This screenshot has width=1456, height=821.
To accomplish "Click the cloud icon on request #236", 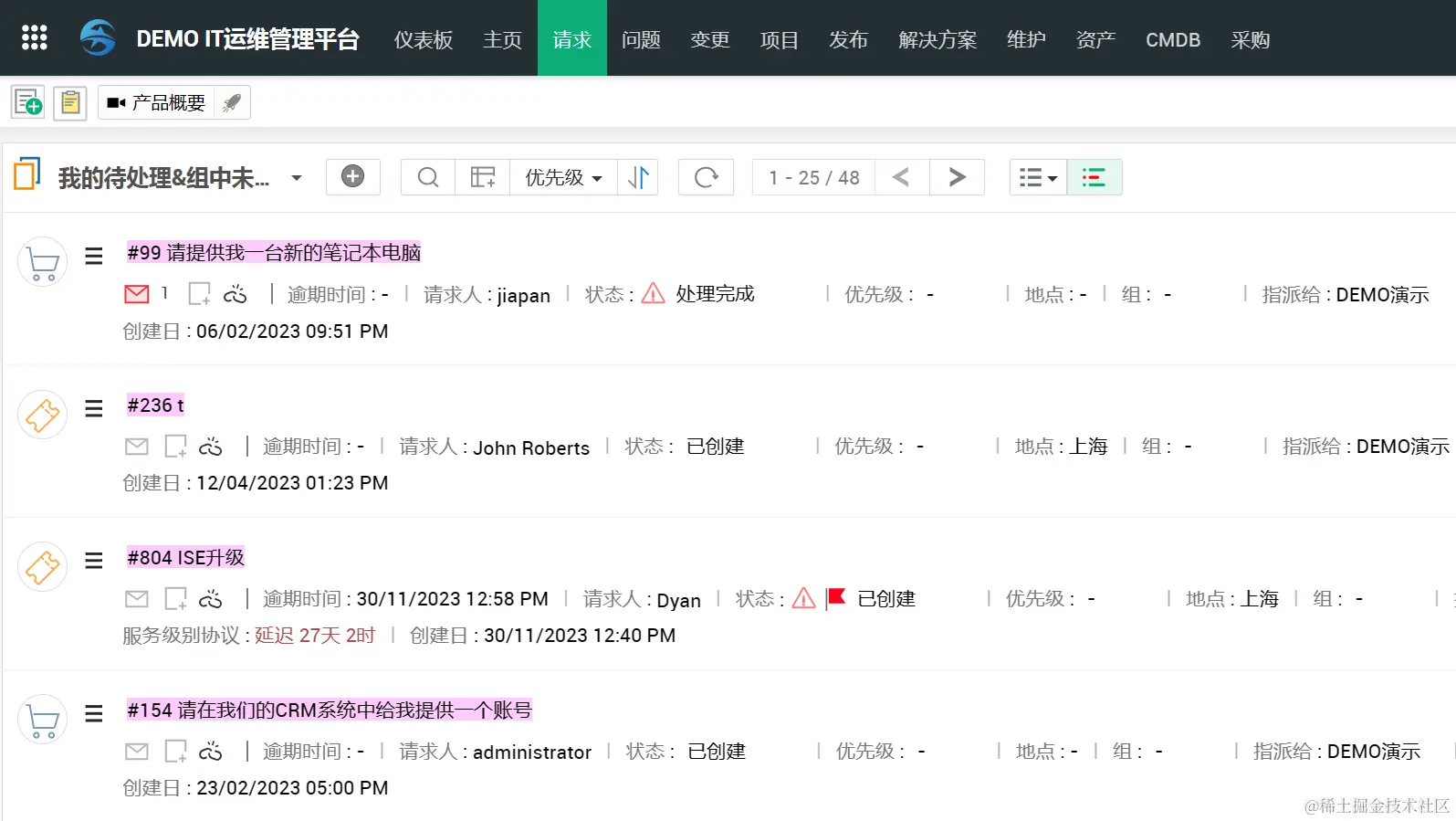I will click(211, 446).
